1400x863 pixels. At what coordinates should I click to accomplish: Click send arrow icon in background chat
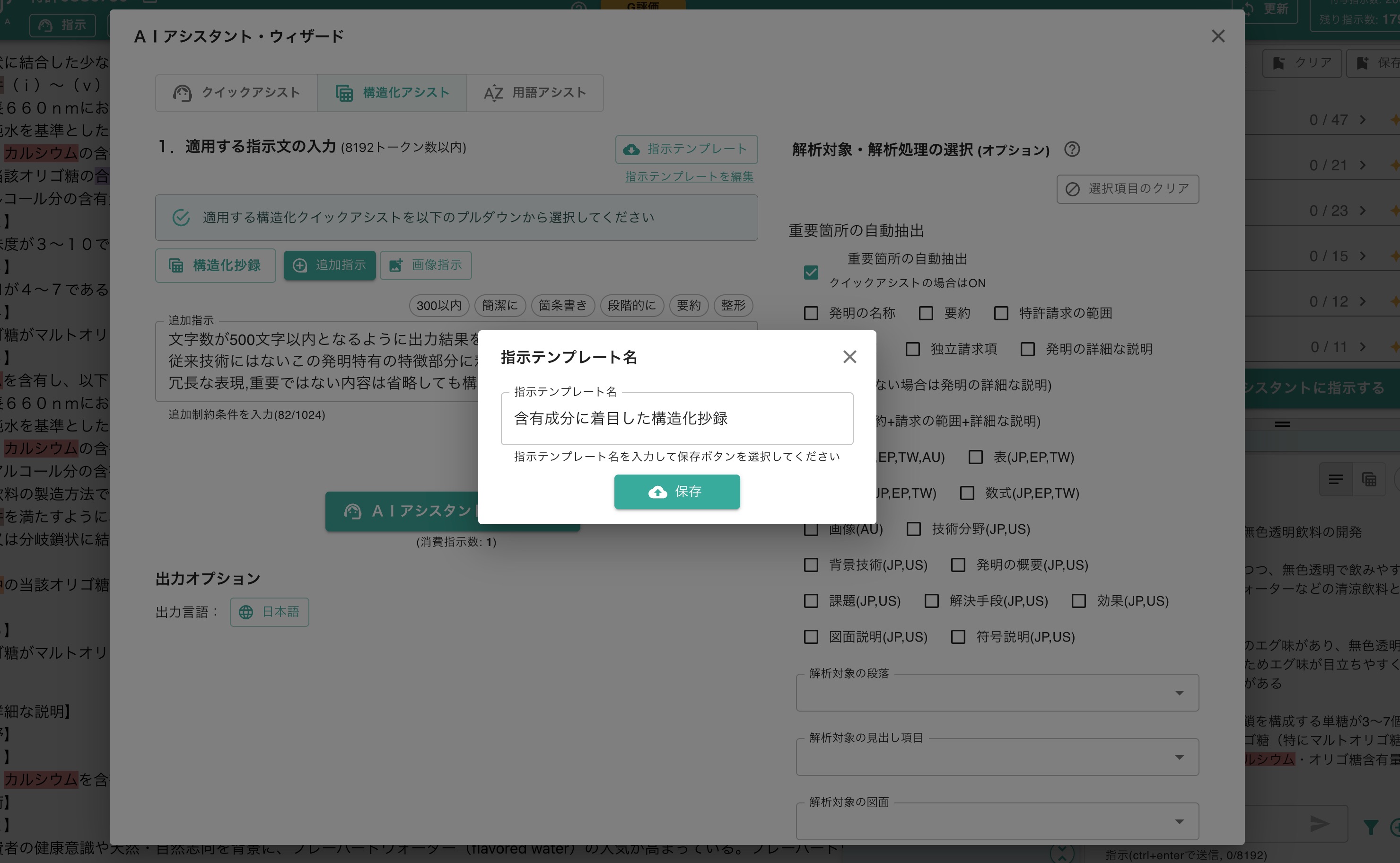1320,824
